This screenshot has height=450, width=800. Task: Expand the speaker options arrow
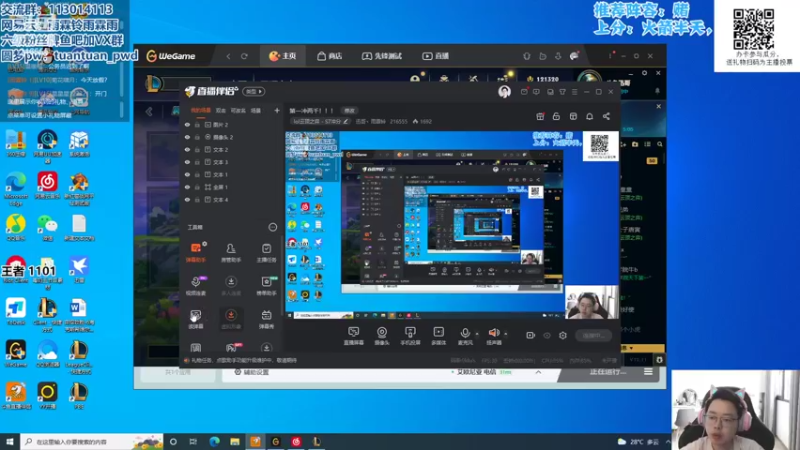coord(505,334)
